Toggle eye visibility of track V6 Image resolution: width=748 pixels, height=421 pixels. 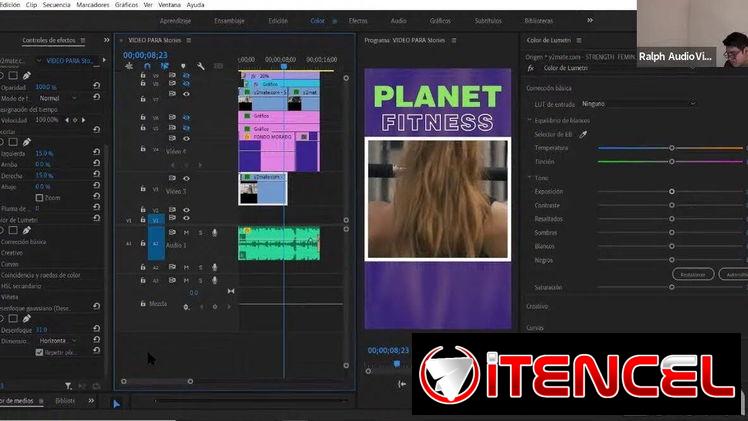(186, 117)
